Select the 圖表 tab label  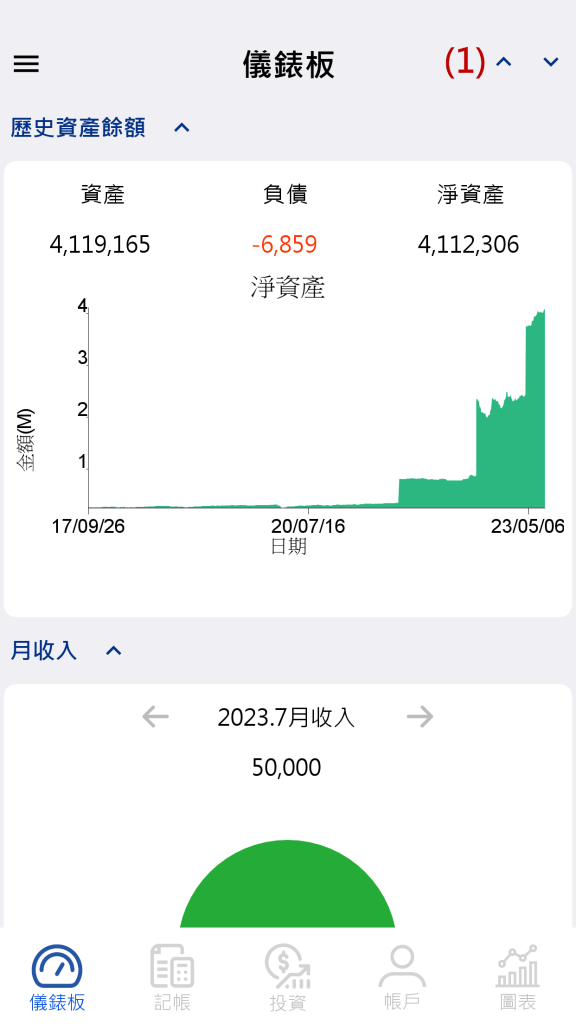pos(518,1002)
